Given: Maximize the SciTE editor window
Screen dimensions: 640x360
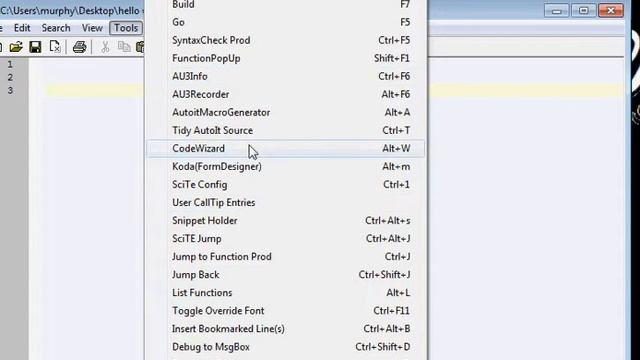Looking at the screenshot, I should tap(583, 11).
